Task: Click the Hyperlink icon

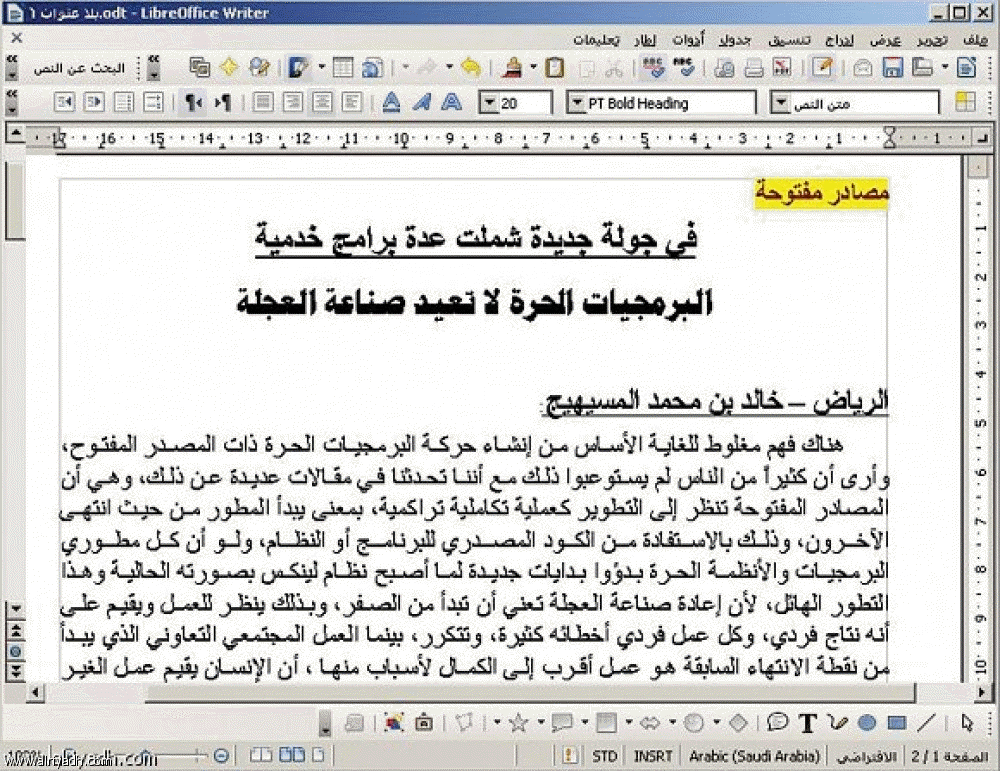Action: [372, 68]
